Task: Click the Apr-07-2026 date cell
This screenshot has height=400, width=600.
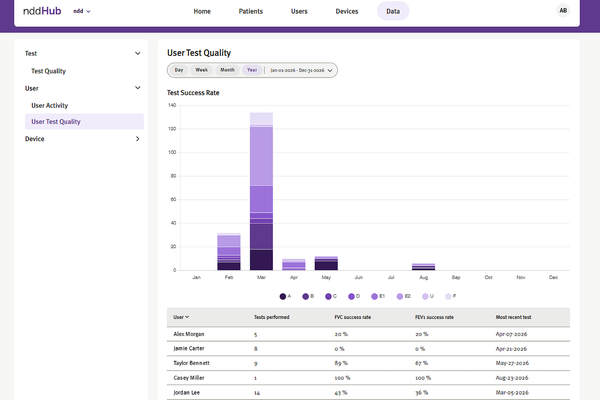Action: (x=511, y=334)
